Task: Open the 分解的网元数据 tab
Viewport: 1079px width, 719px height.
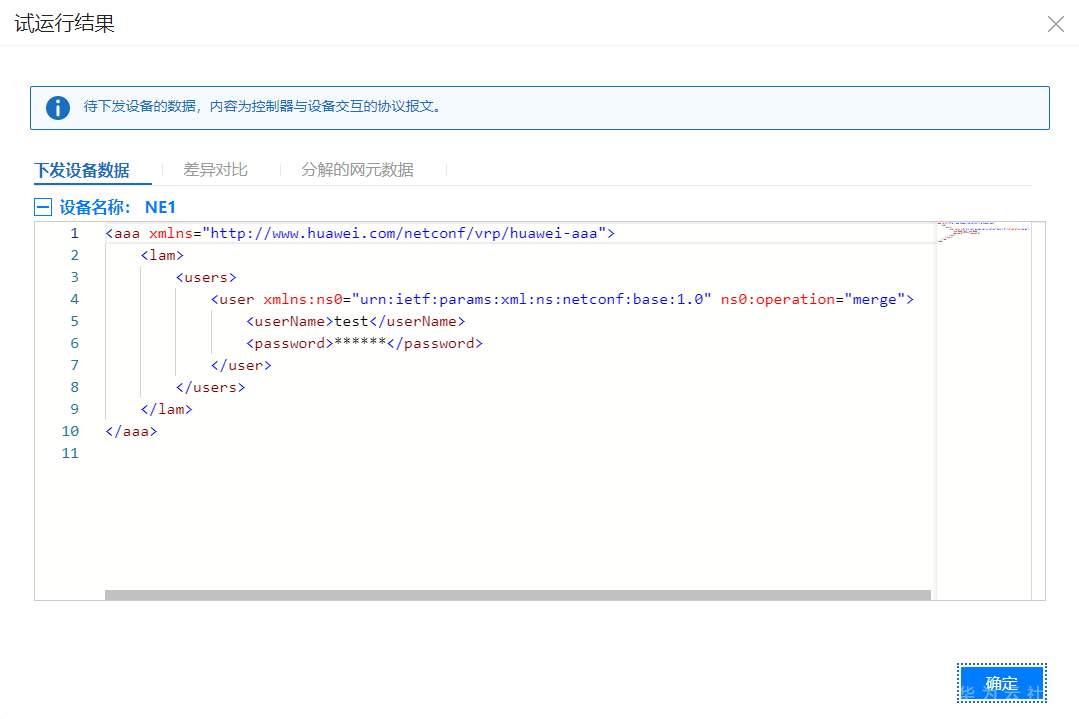Action: click(357, 170)
